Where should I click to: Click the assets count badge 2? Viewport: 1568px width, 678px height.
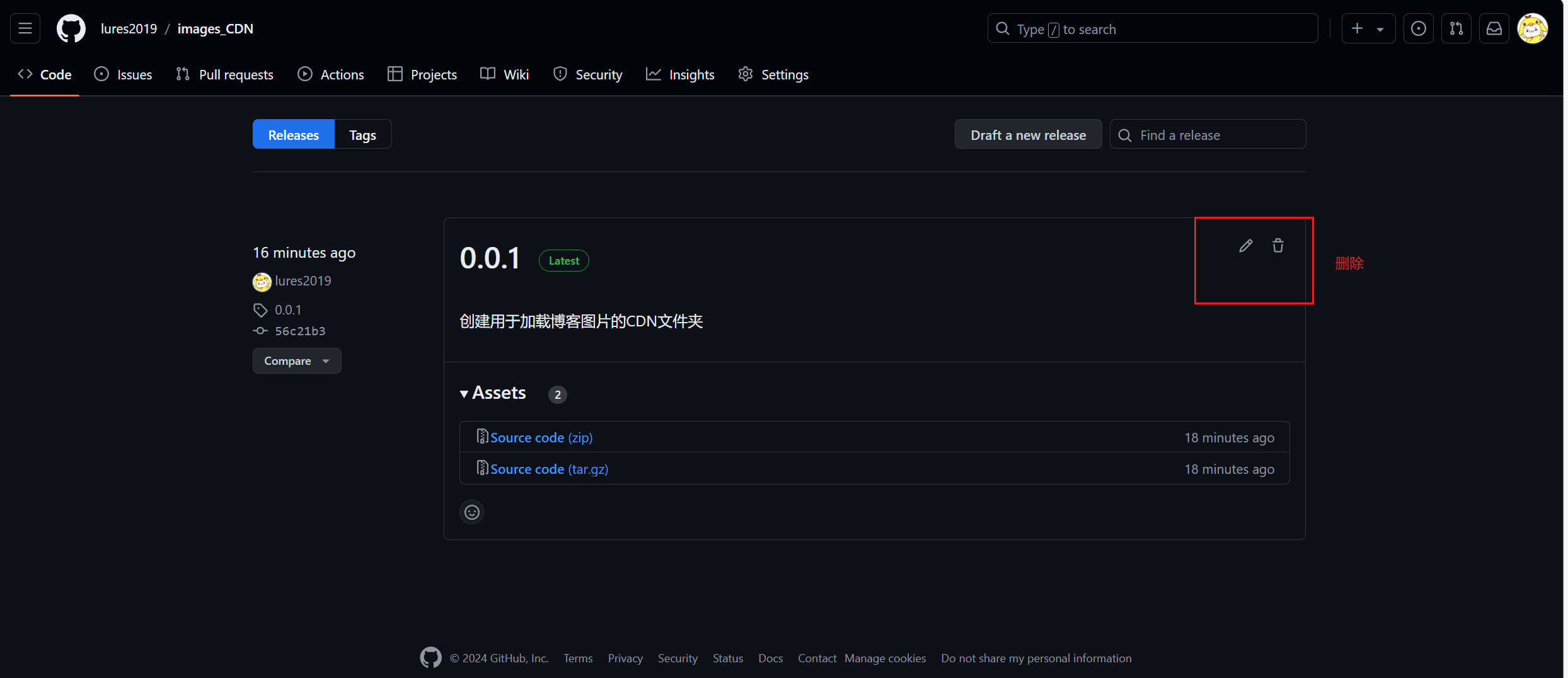tap(558, 394)
